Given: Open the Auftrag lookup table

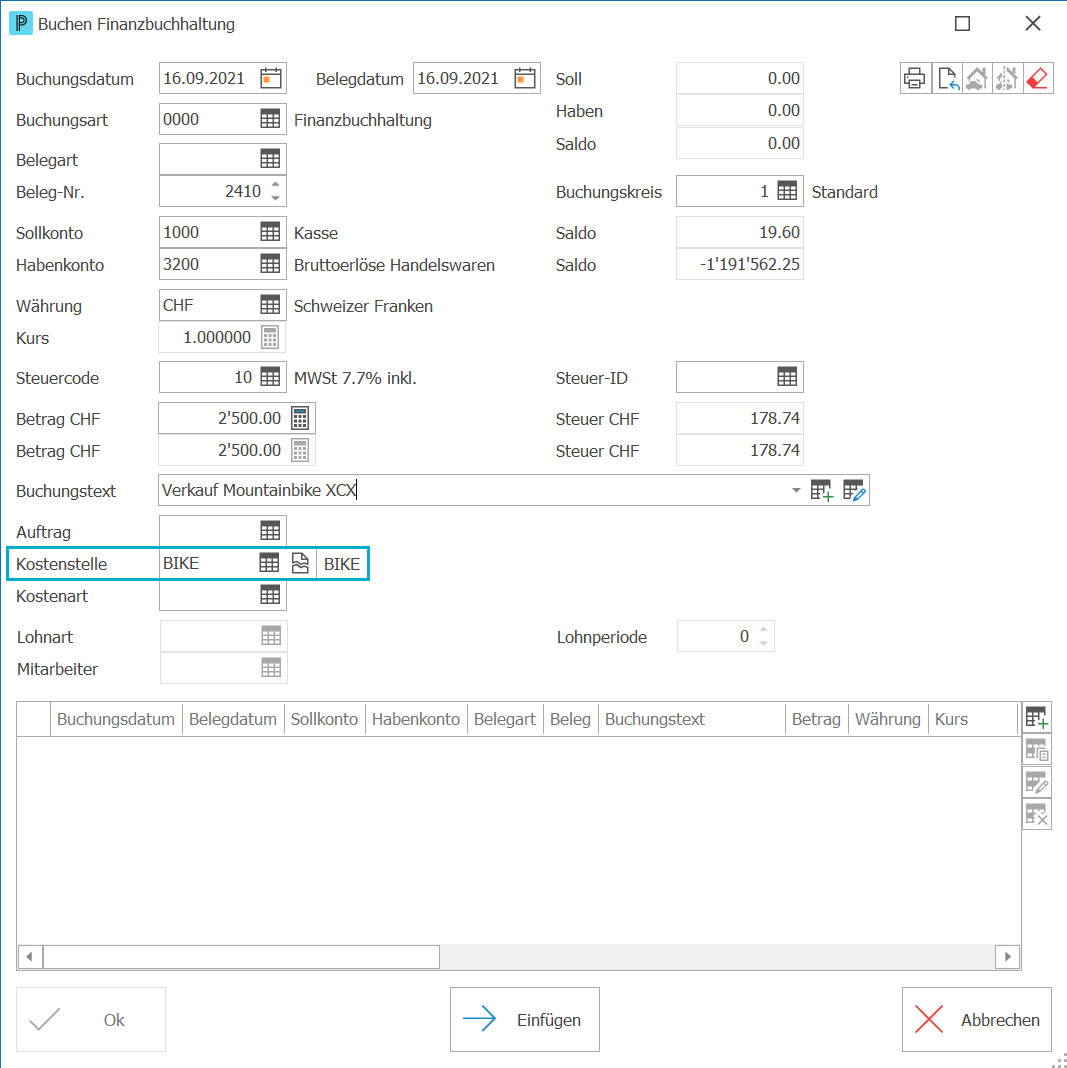Looking at the screenshot, I should pyautogui.click(x=270, y=531).
